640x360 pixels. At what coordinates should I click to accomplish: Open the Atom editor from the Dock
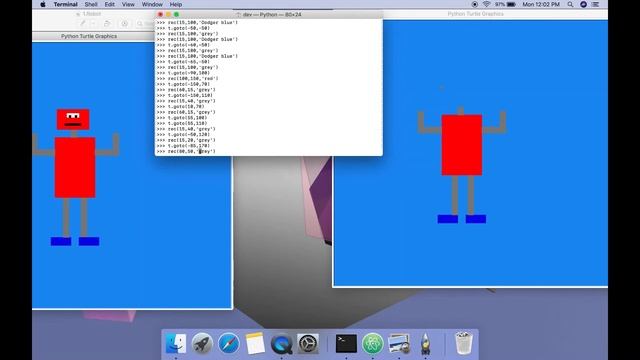pos(373,343)
